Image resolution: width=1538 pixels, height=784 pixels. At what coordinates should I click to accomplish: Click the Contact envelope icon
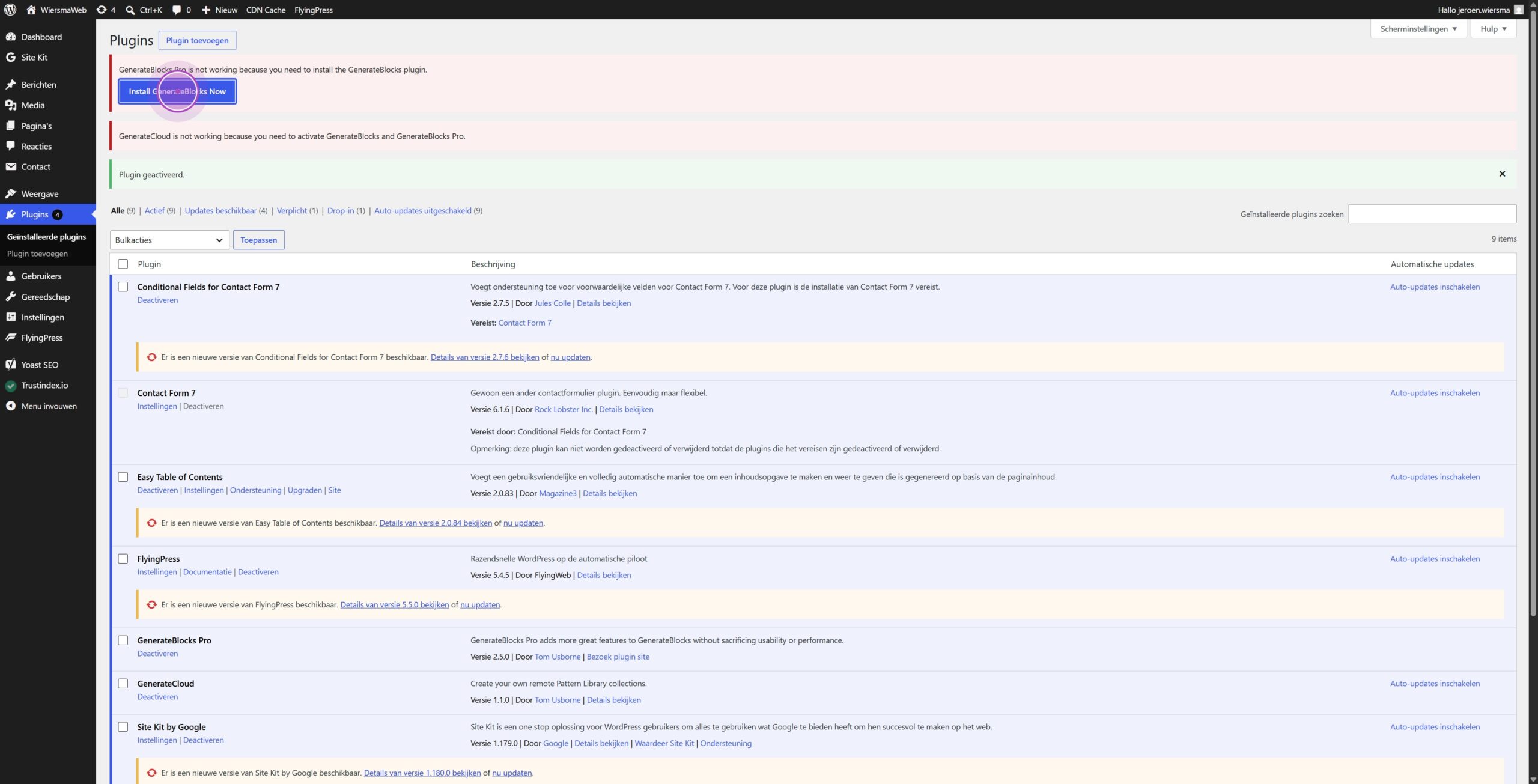tap(11, 166)
